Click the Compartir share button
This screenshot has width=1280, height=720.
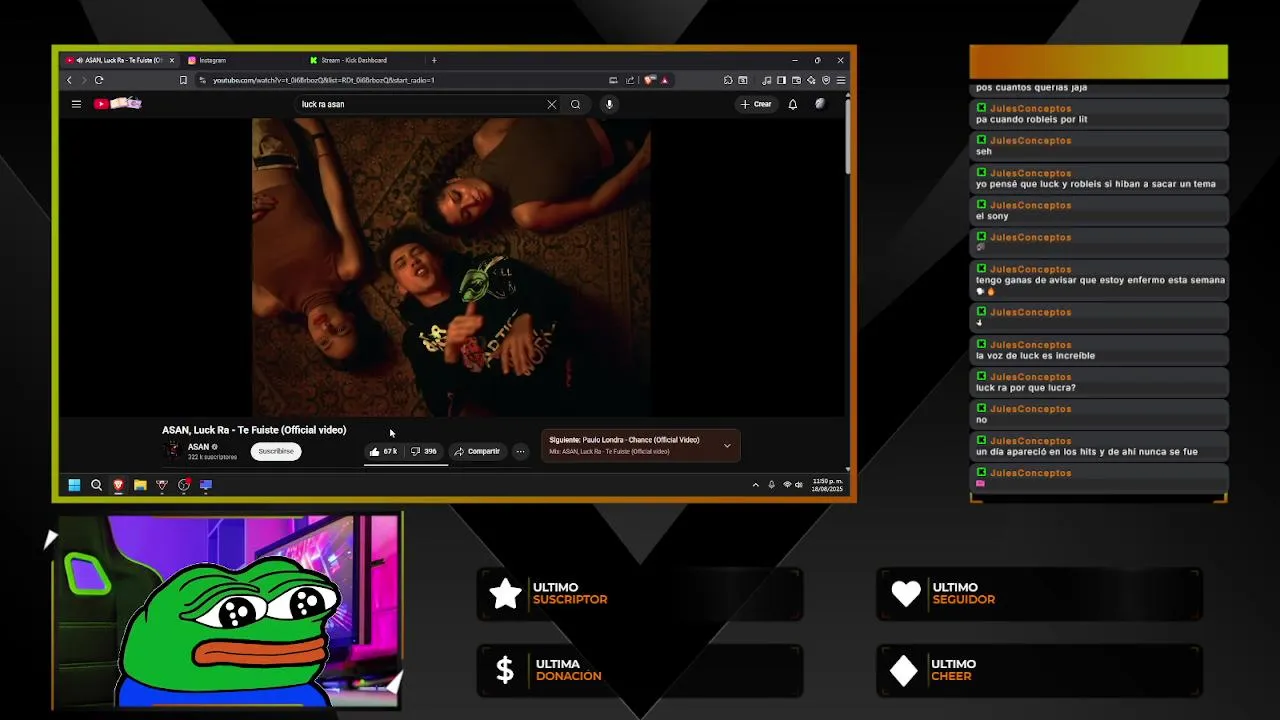(477, 451)
